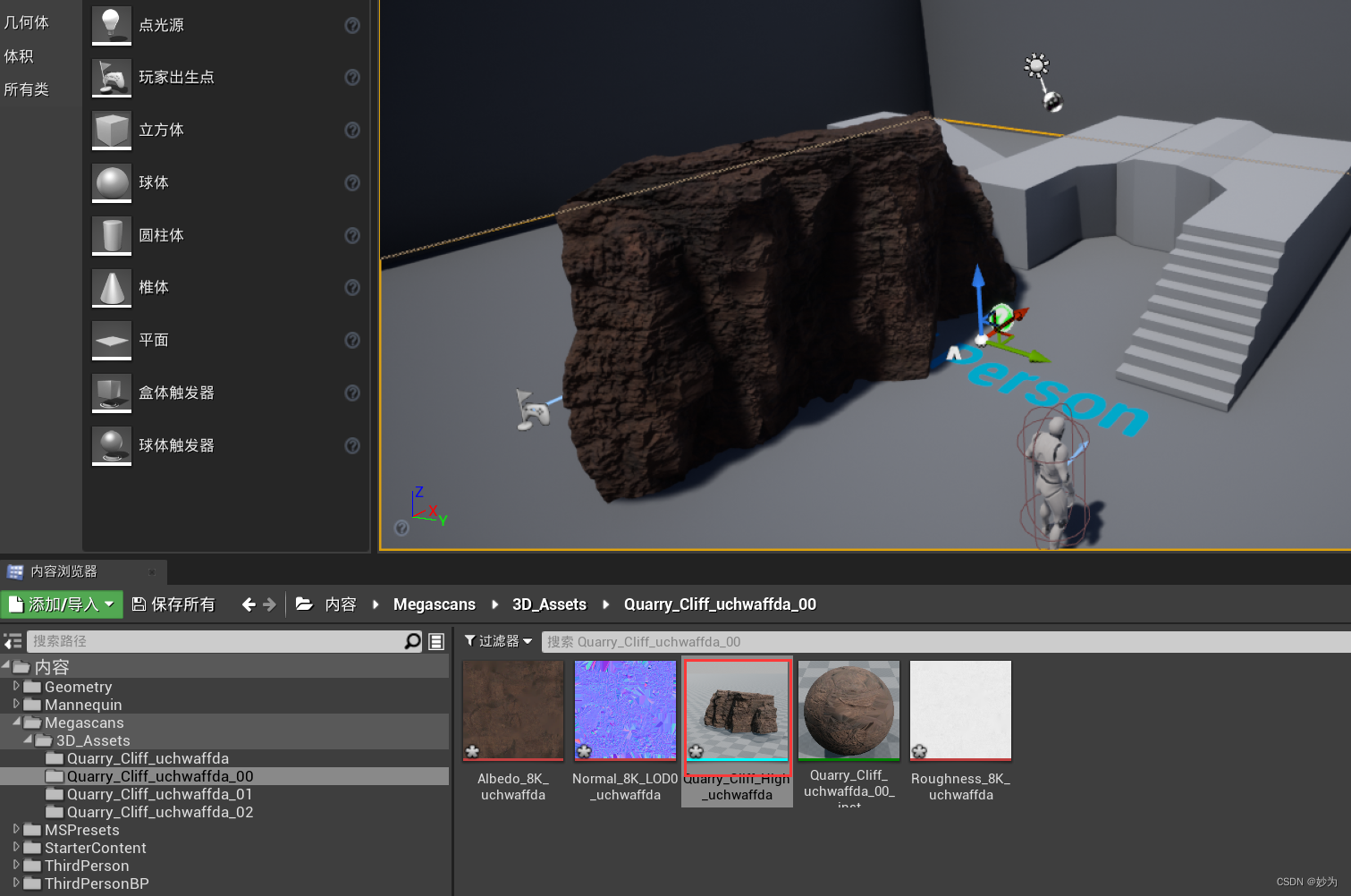Open help for 玩家出生点 question mark
The image size is (1351, 896).
352,78
